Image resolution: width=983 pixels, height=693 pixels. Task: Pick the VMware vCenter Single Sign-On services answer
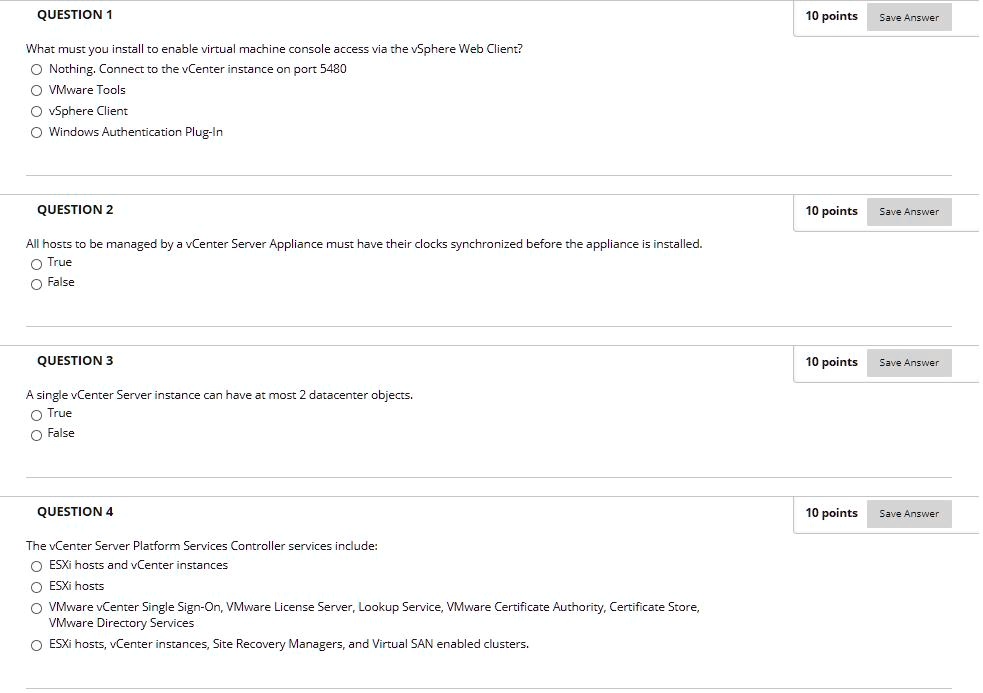click(36, 608)
